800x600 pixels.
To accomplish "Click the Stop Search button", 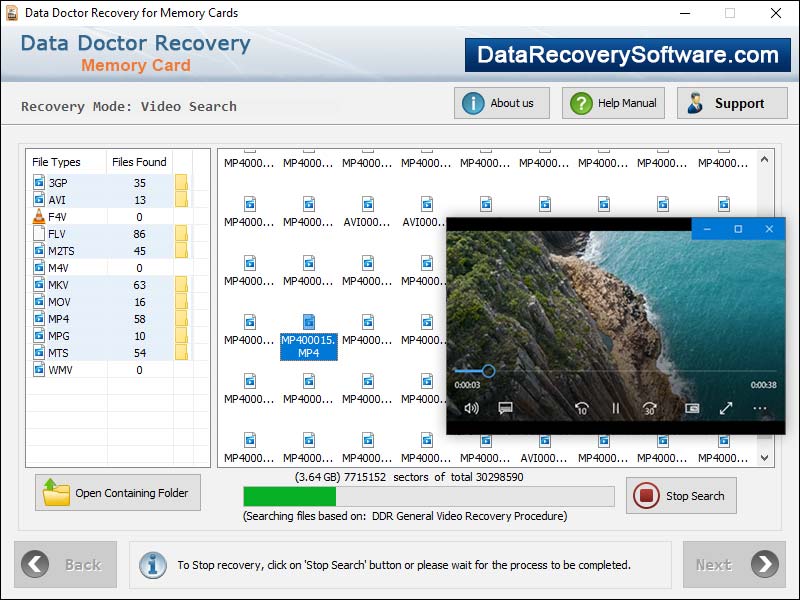I will pos(681,496).
